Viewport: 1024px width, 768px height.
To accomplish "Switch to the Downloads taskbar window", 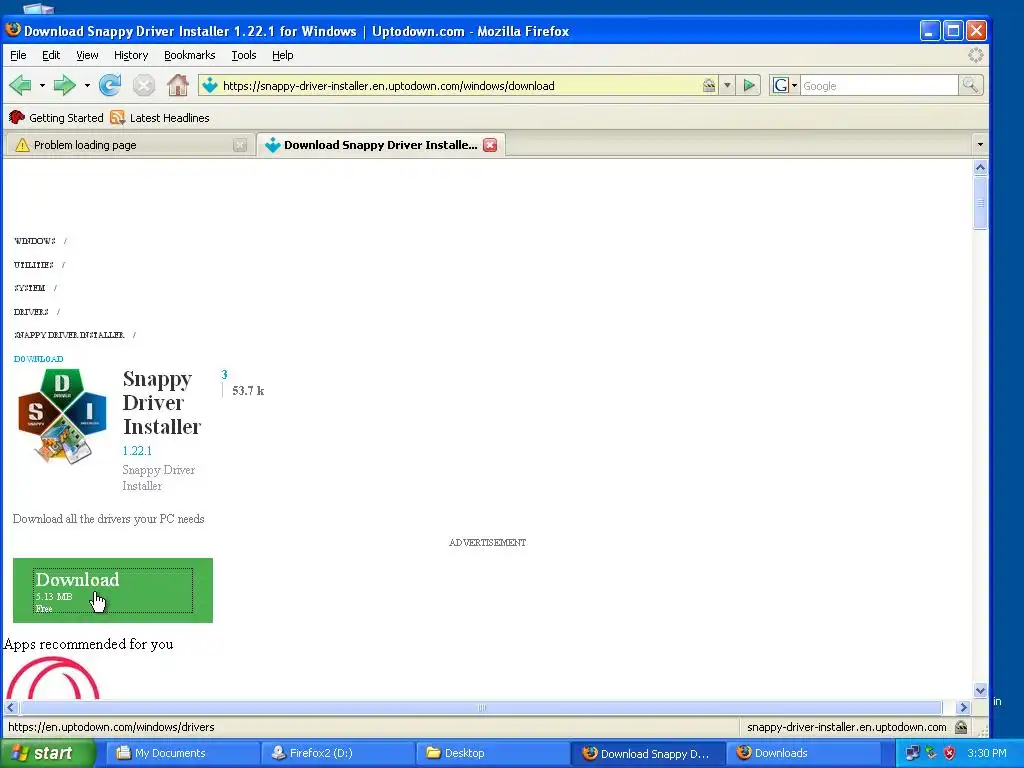I will pyautogui.click(x=803, y=753).
